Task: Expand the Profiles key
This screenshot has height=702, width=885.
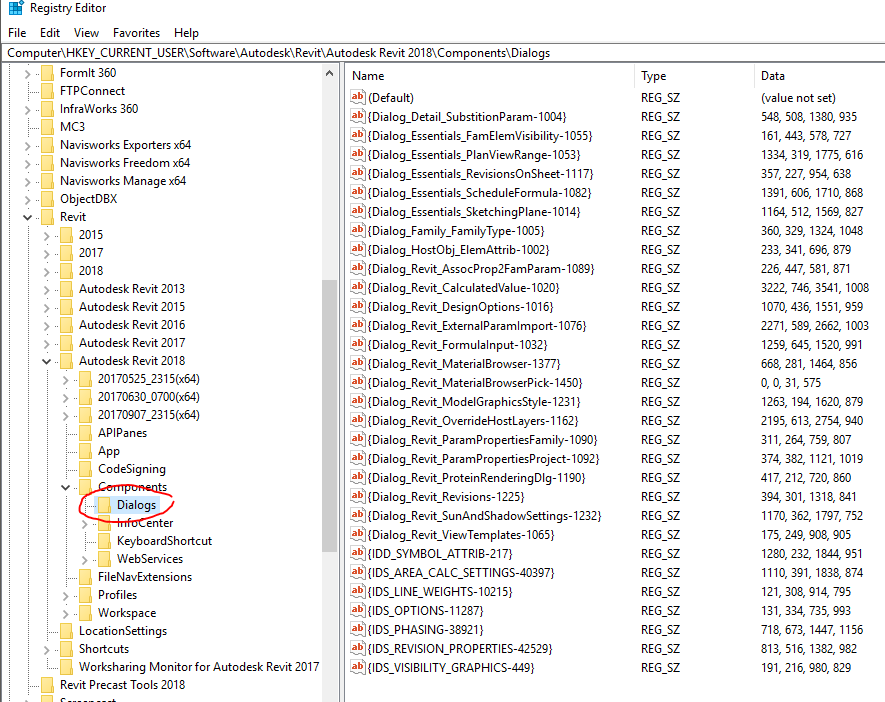Action: click(65, 595)
